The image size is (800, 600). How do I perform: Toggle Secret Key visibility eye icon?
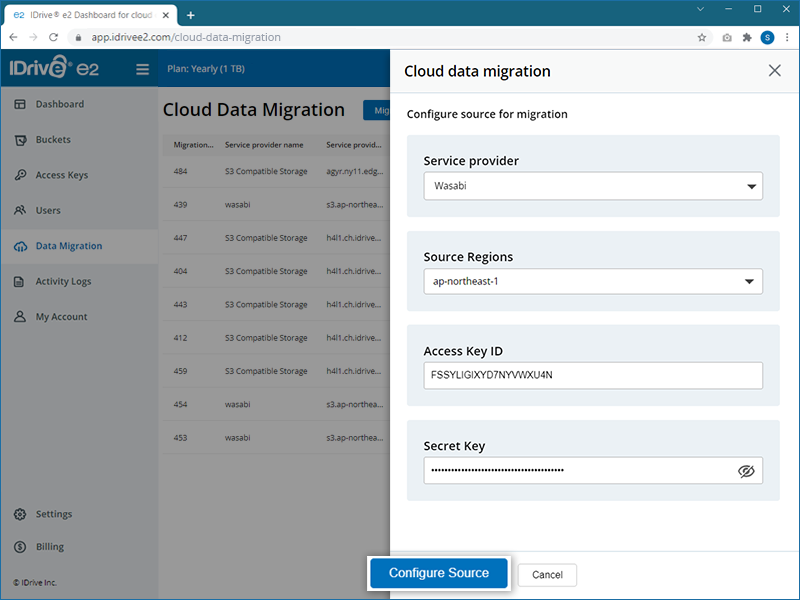(746, 471)
